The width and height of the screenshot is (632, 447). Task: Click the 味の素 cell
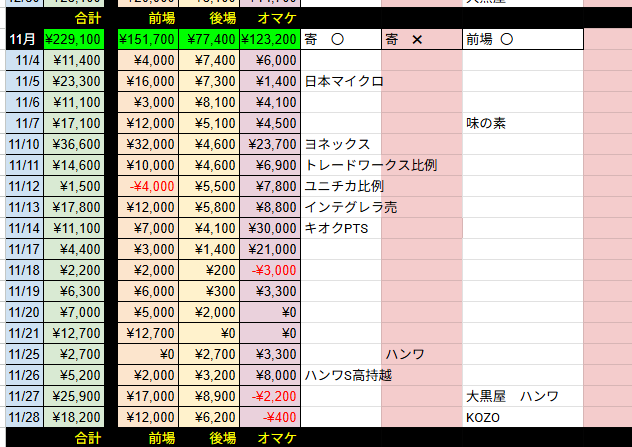(521, 123)
